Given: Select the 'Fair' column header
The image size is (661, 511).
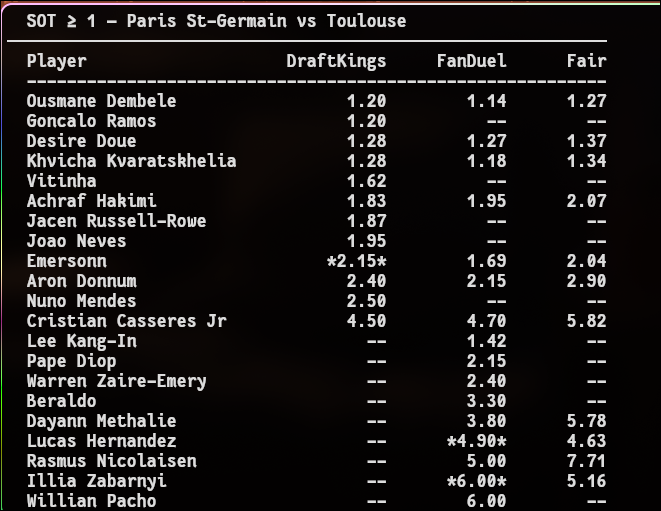Looking at the screenshot, I should (586, 61).
